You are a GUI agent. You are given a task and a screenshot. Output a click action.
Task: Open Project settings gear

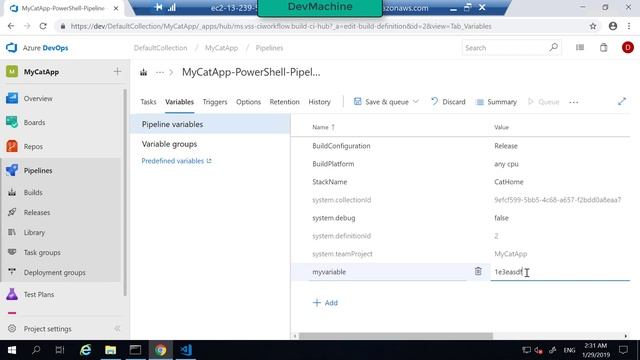[x=12, y=329]
